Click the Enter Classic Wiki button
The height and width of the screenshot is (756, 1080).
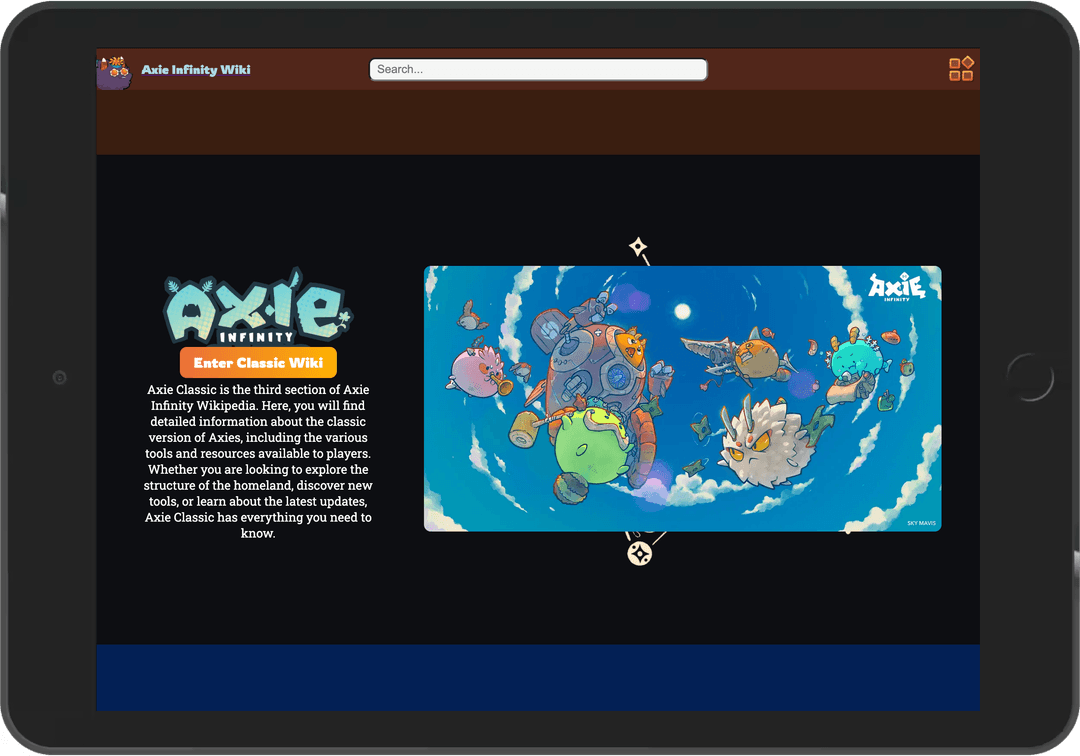[258, 363]
